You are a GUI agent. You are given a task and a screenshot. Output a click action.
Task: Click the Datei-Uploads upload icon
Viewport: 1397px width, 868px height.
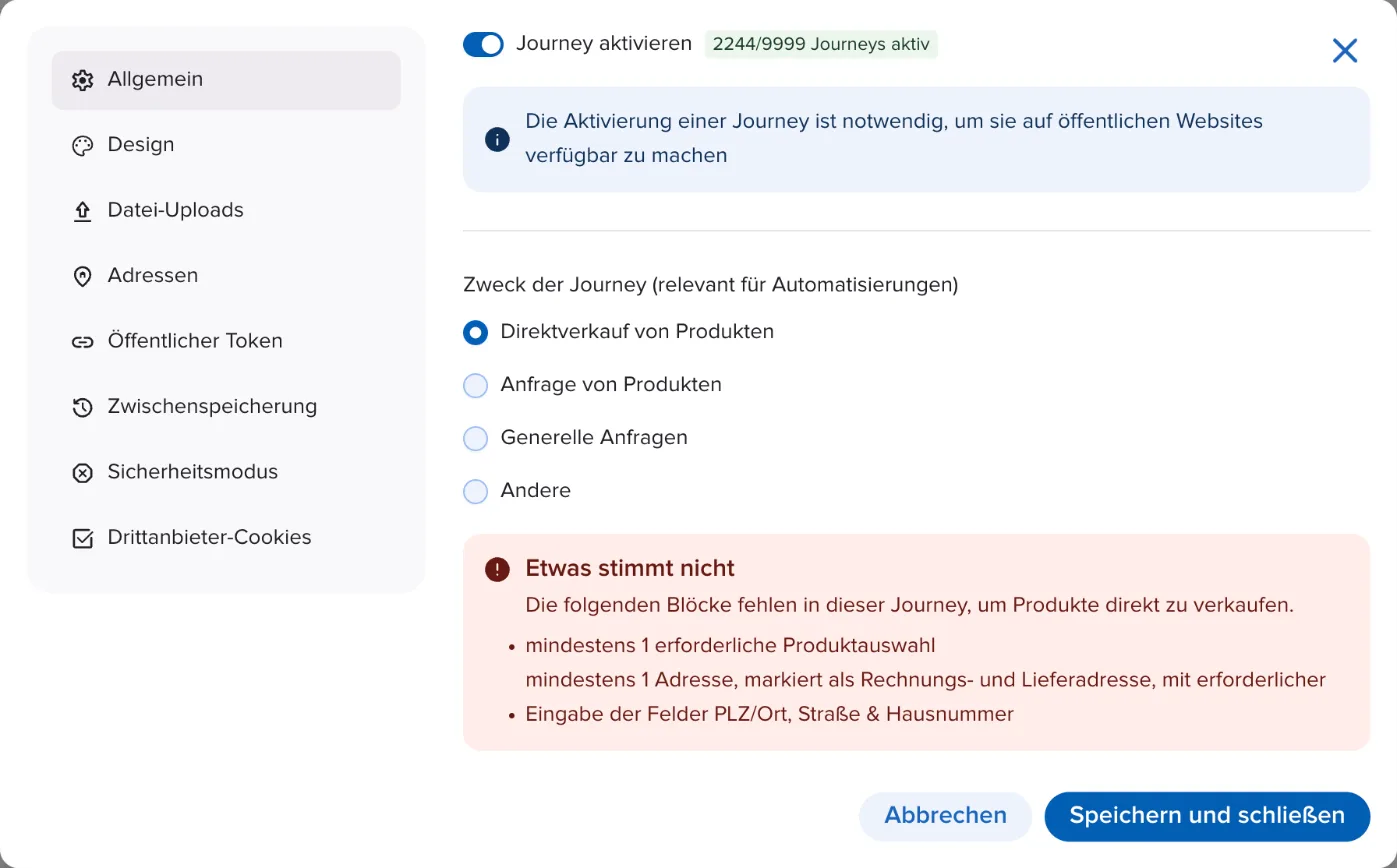pos(82,211)
